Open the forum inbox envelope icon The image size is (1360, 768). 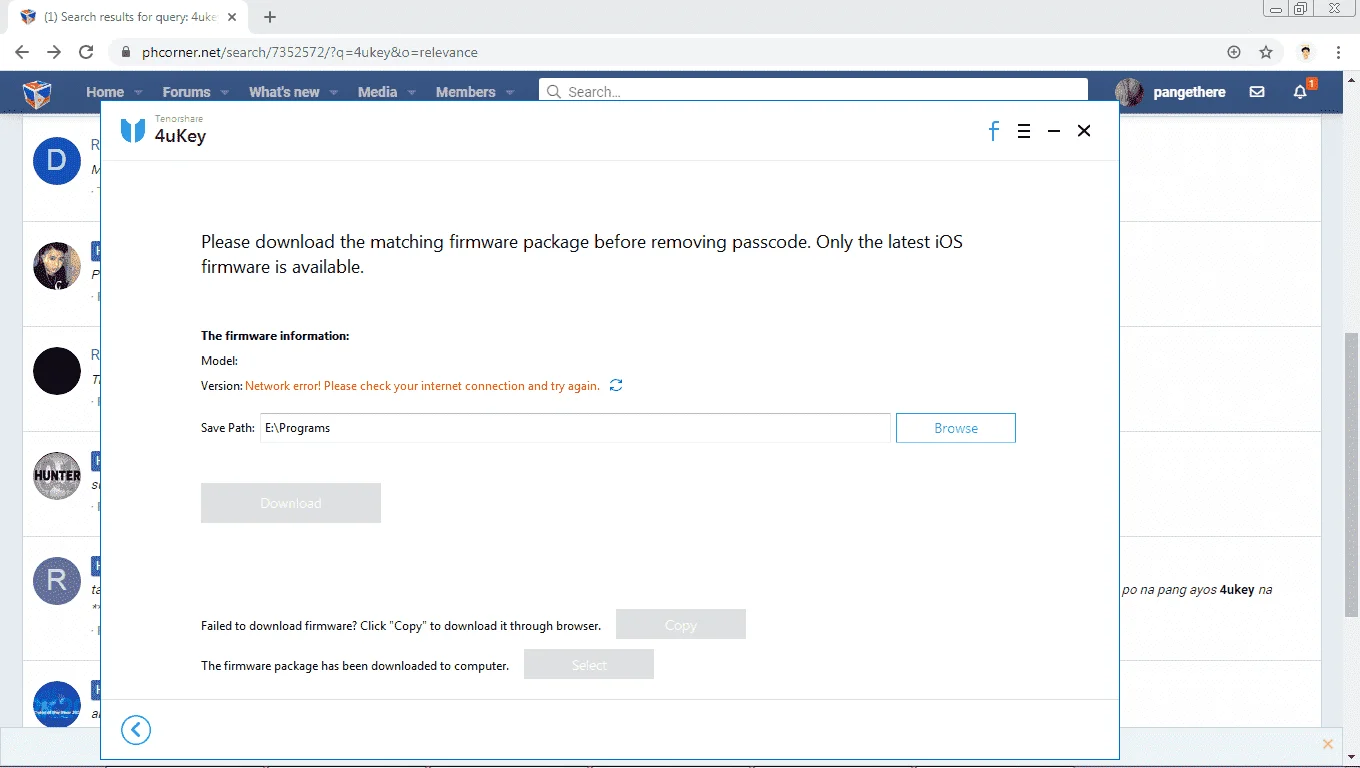(1257, 92)
